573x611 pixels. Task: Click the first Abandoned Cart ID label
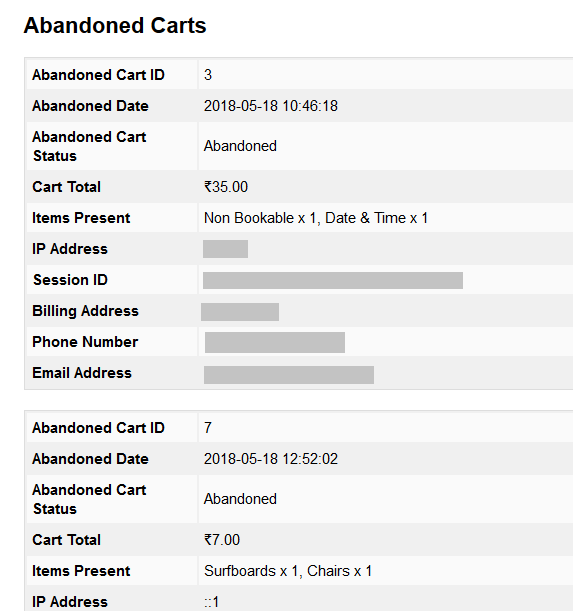(x=98, y=75)
